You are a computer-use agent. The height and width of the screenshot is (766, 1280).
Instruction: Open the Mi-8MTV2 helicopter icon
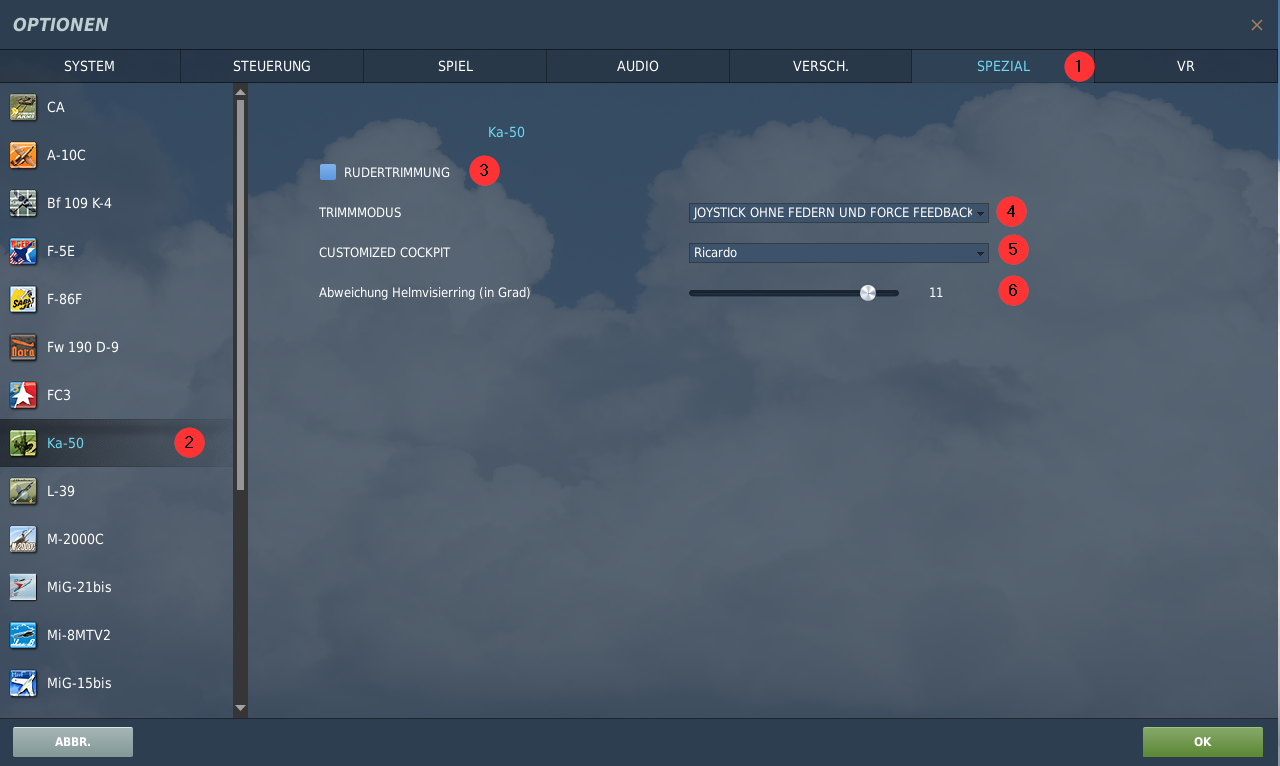pyautogui.click(x=23, y=635)
